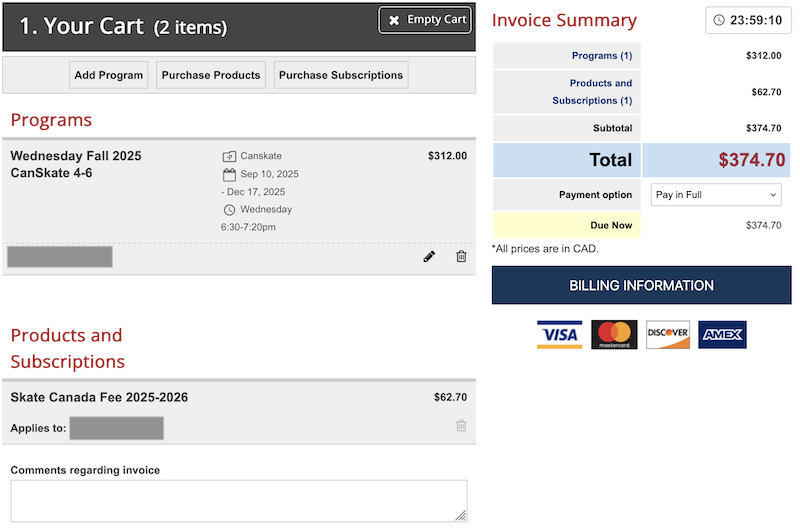
Task: Click the Comments regarding invoice text box
Action: (238, 501)
